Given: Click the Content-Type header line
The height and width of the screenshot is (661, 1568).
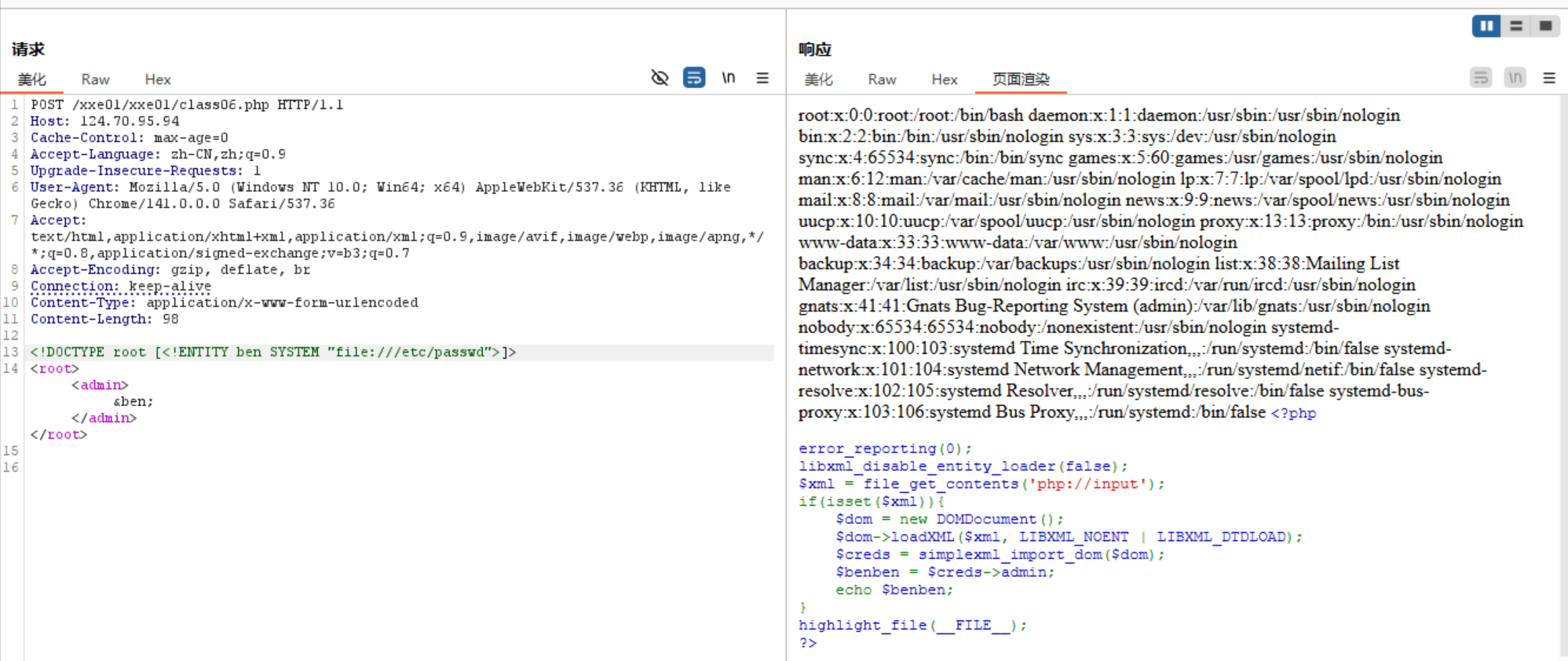Looking at the screenshot, I should 224,302.
